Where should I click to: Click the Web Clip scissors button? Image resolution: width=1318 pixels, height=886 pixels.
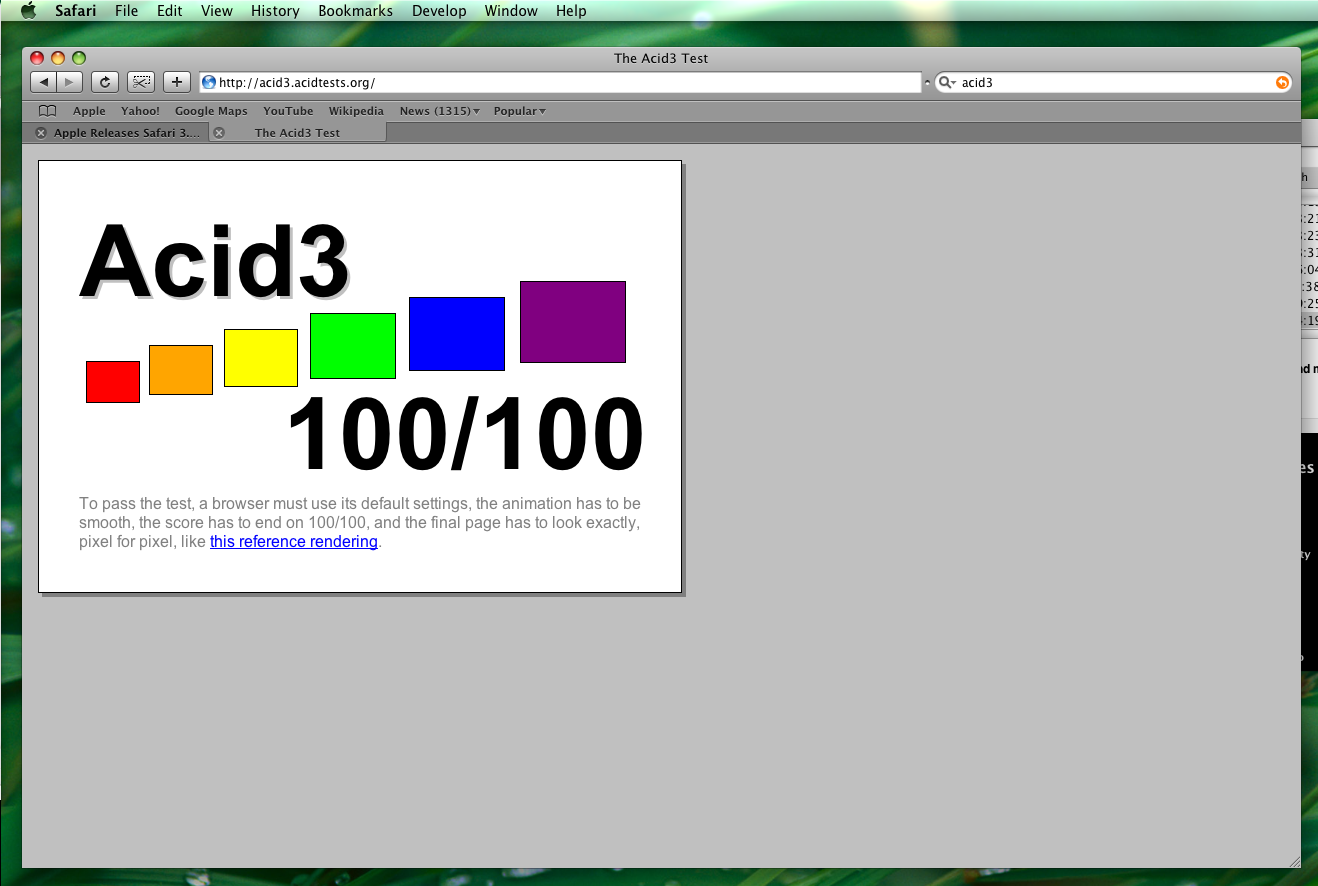pyautogui.click(x=141, y=82)
